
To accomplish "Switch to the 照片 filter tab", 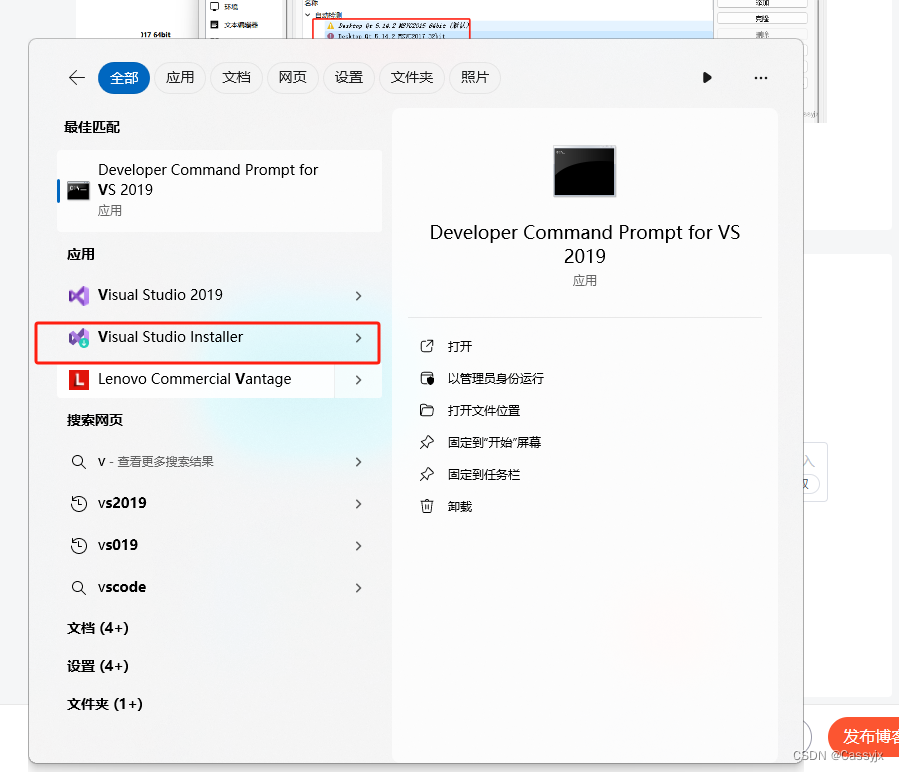I will [474, 77].
